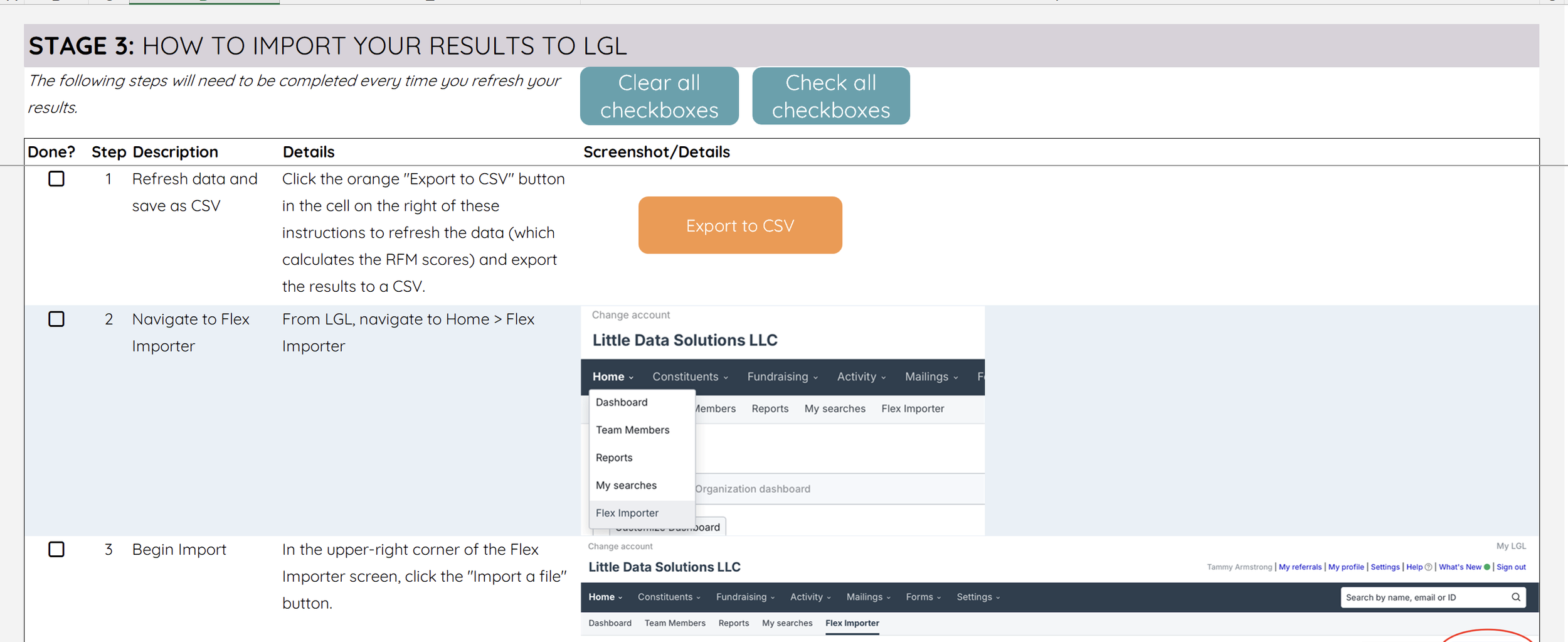Click Little Data Solutions LLC in step 2 screenshot

tap(685, 340)
